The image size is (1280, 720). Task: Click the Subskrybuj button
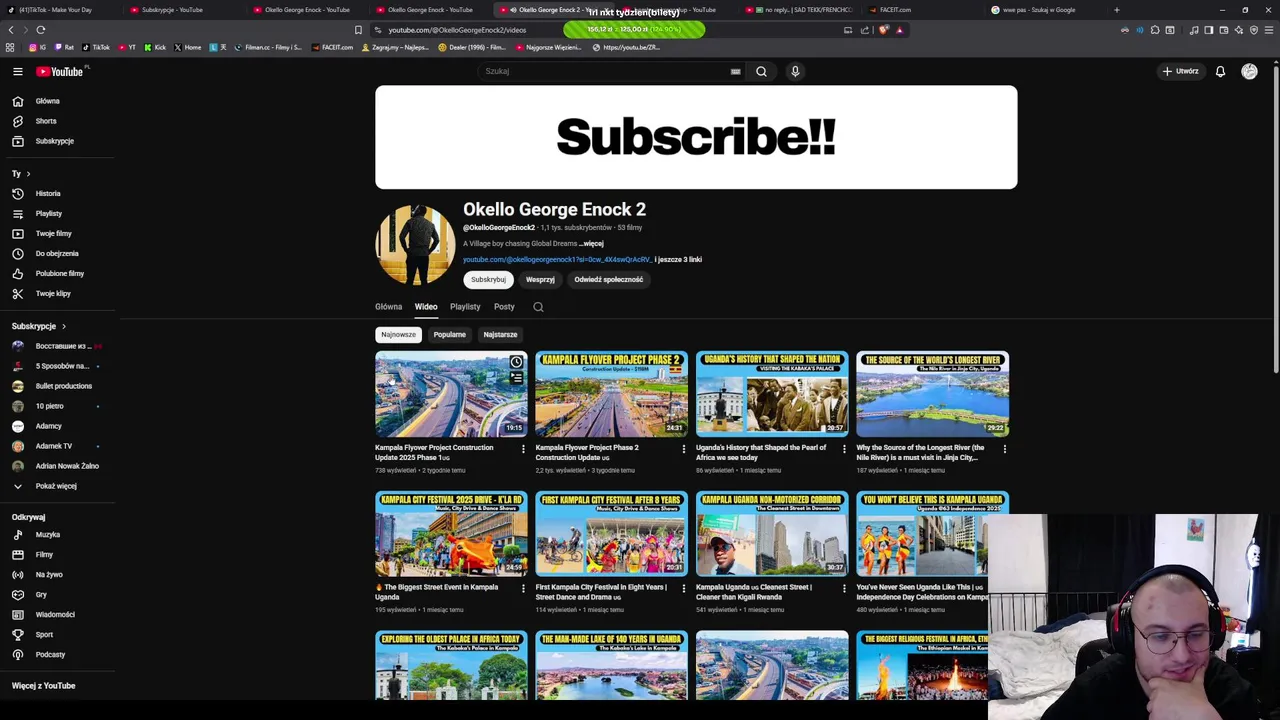tap(488, 280)
